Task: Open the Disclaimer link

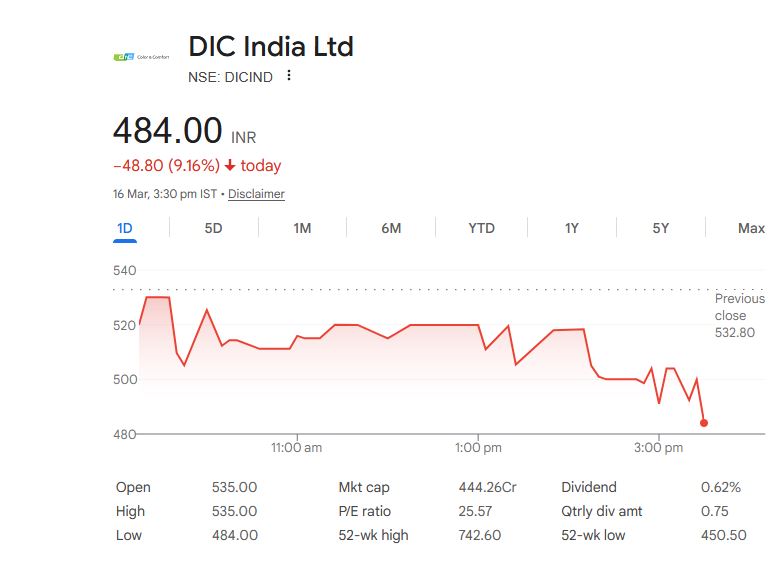Action: (x=256, y=194)
